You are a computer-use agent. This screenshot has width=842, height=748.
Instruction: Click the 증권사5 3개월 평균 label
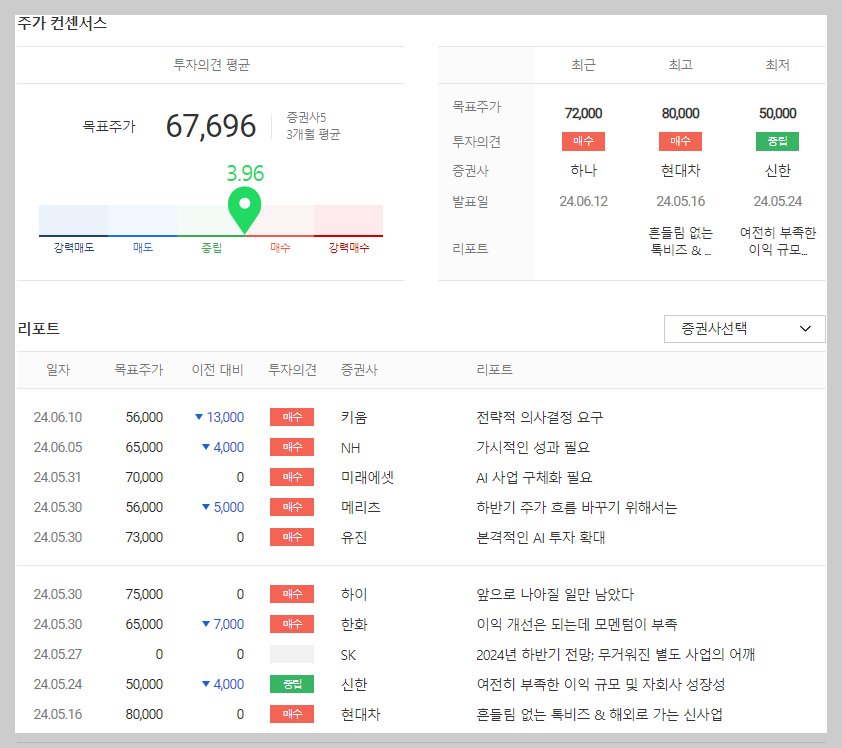pos(313,126)
